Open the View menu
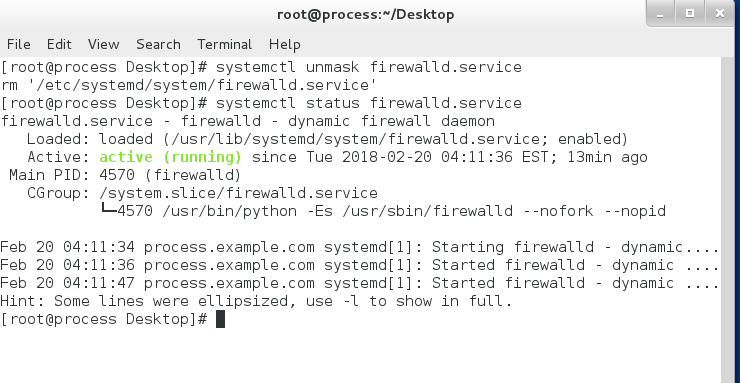740x383 pixels. (103, 44)
